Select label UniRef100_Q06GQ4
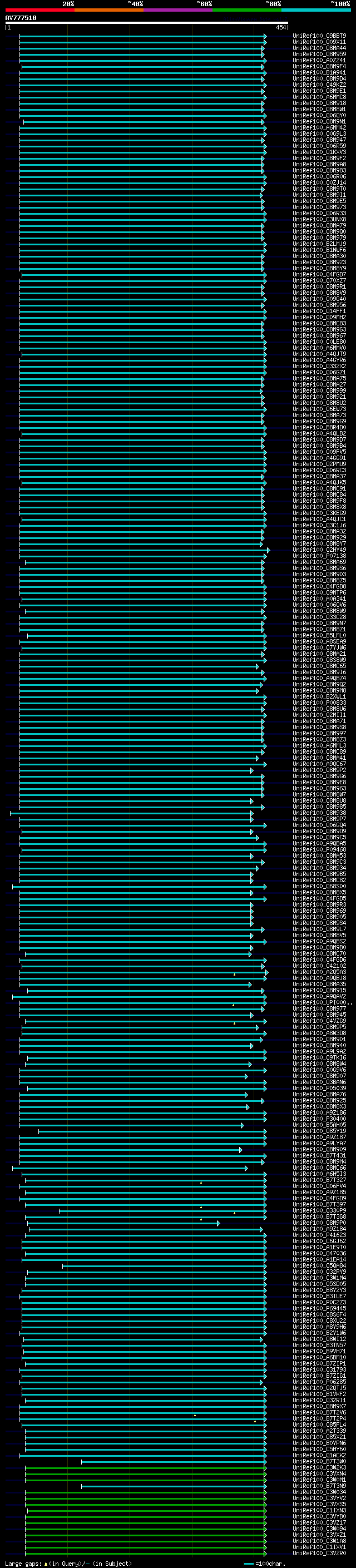The height and width of the screenshot is (1568, 356). (x=319, y=825)
